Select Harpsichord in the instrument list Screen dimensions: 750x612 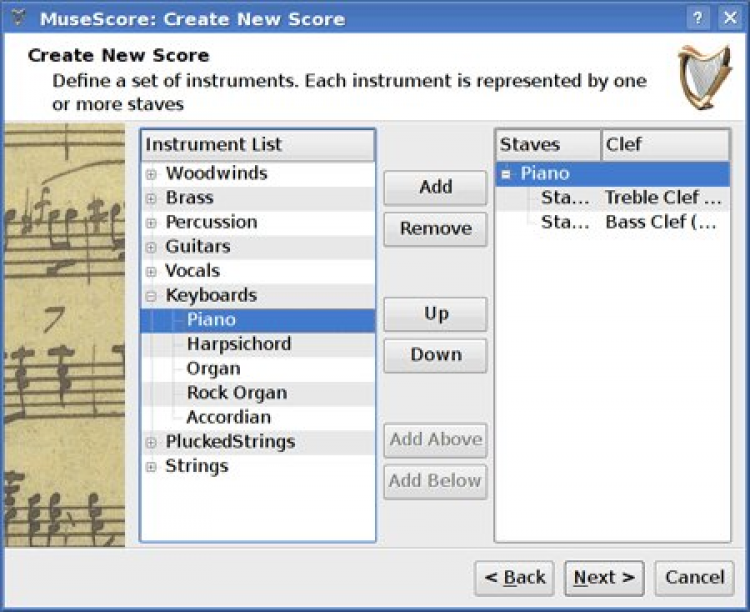tap(239, 344)
